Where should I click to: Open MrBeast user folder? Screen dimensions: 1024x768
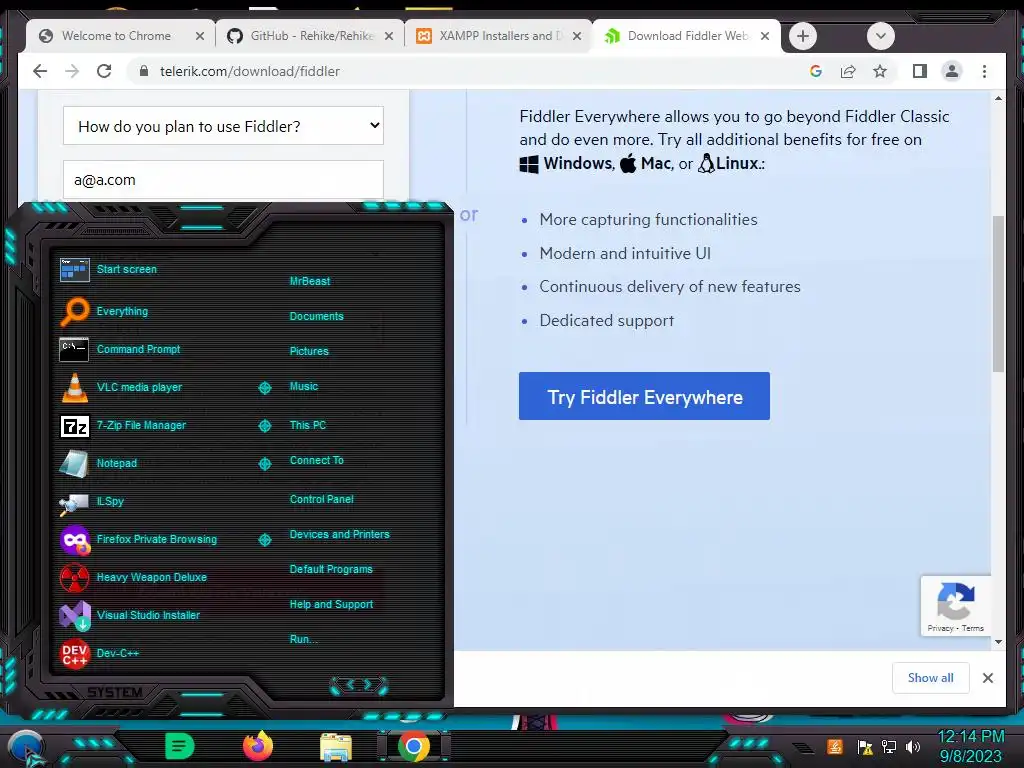click(x=310, y=281)
